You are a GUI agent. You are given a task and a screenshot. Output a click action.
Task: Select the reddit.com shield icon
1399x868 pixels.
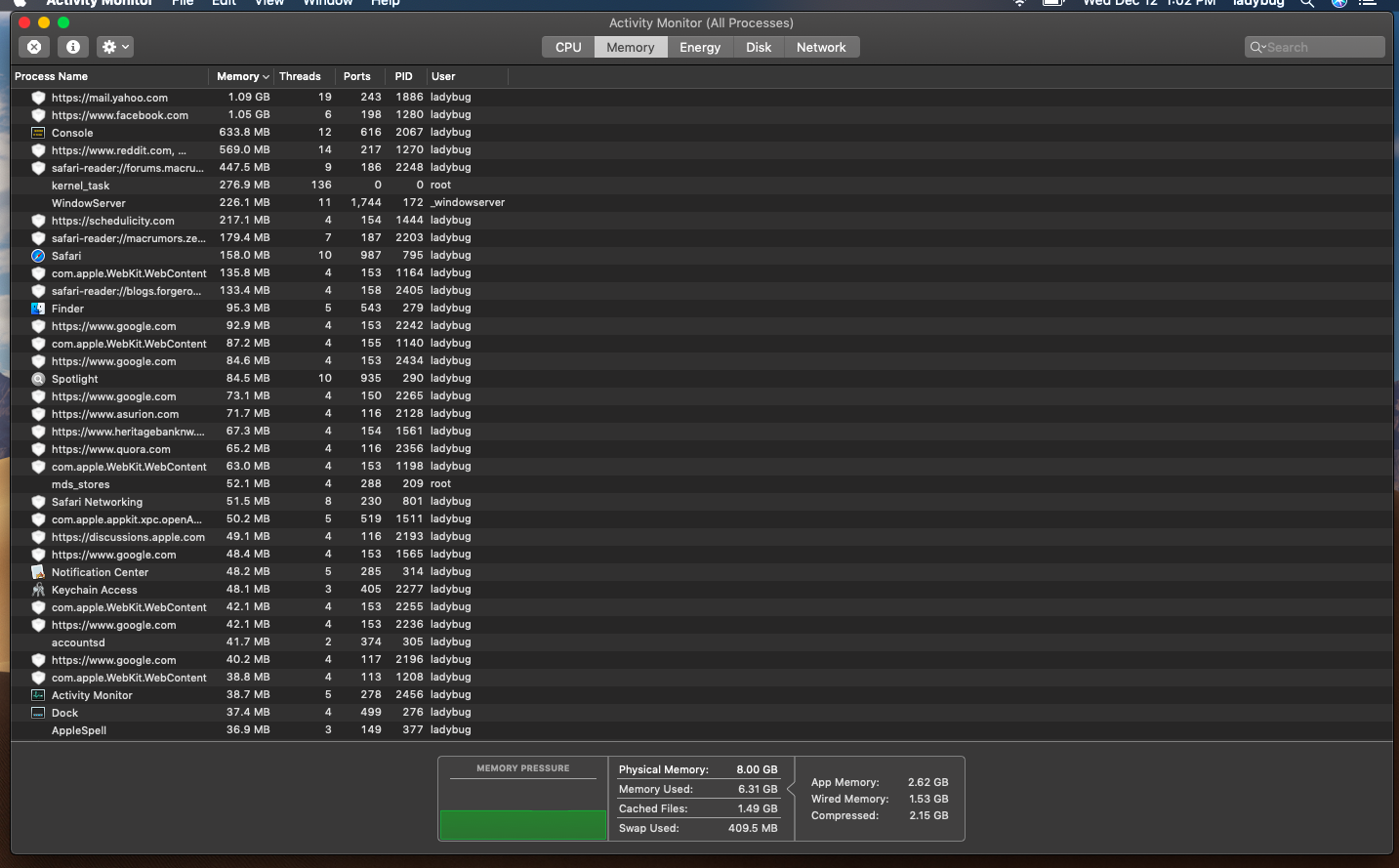pos(38,150)
